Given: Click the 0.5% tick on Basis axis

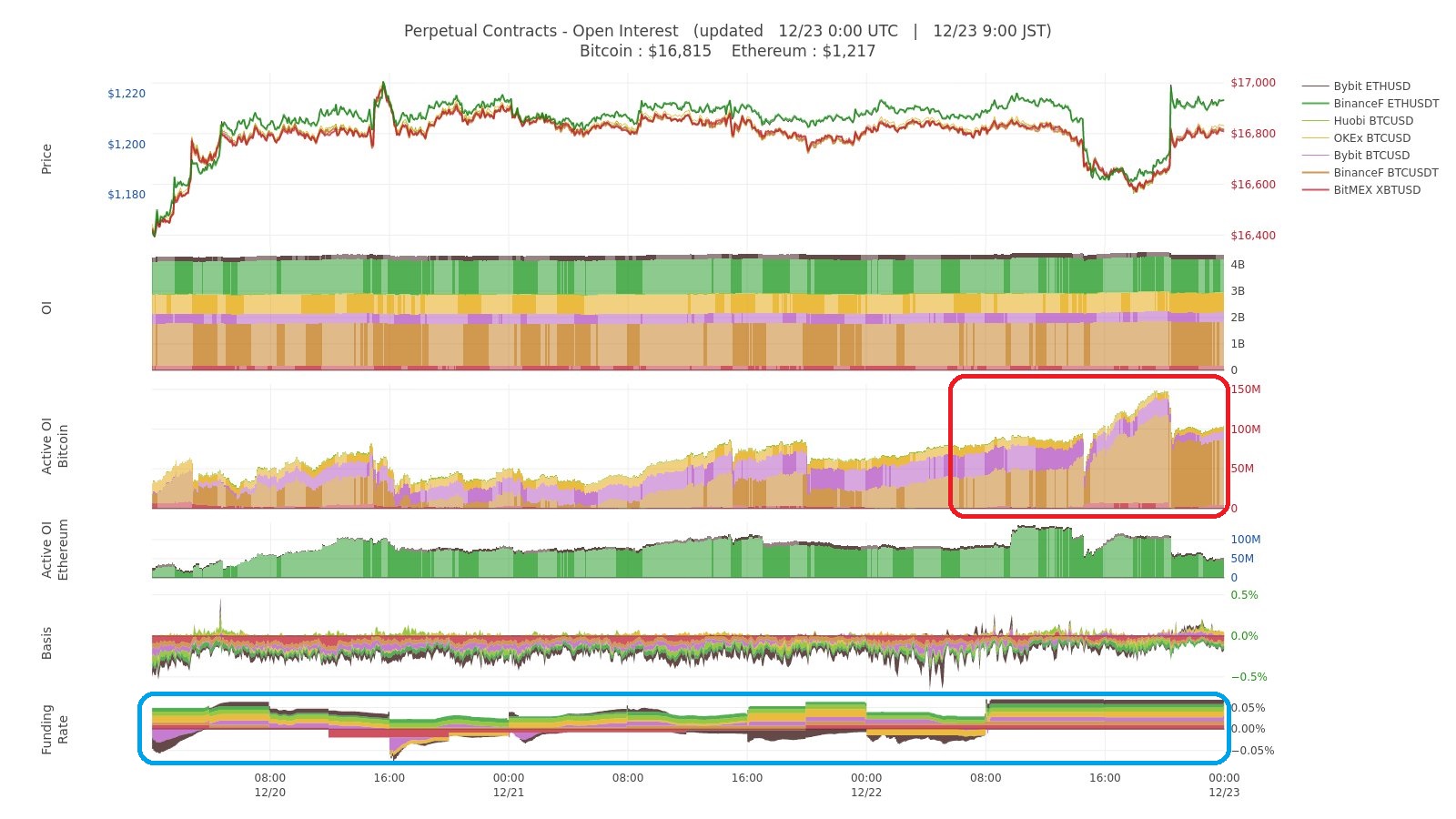Looking at the screenshot, I should pyautogui.click(x=1244, y=595).
